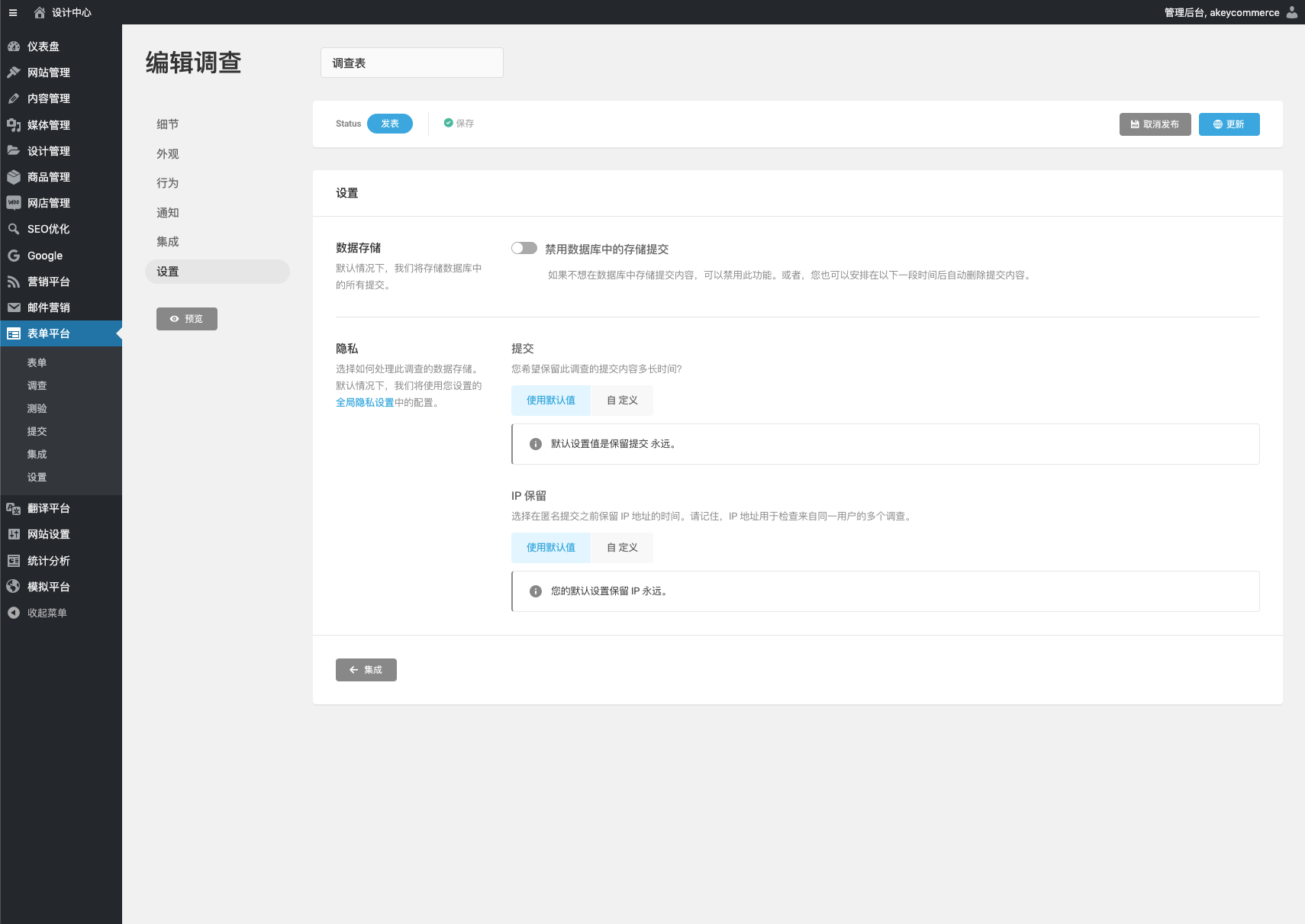Collapse the sidebar with 收起菜单 arrow icon
Screen dimensions: 1305x924
point(14,613)
